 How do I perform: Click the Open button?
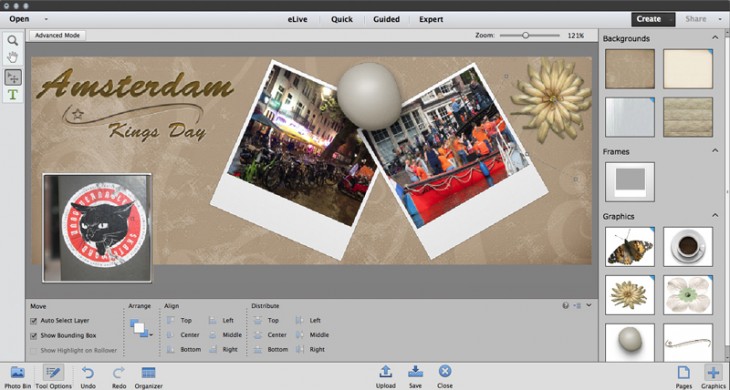[20, 19]
